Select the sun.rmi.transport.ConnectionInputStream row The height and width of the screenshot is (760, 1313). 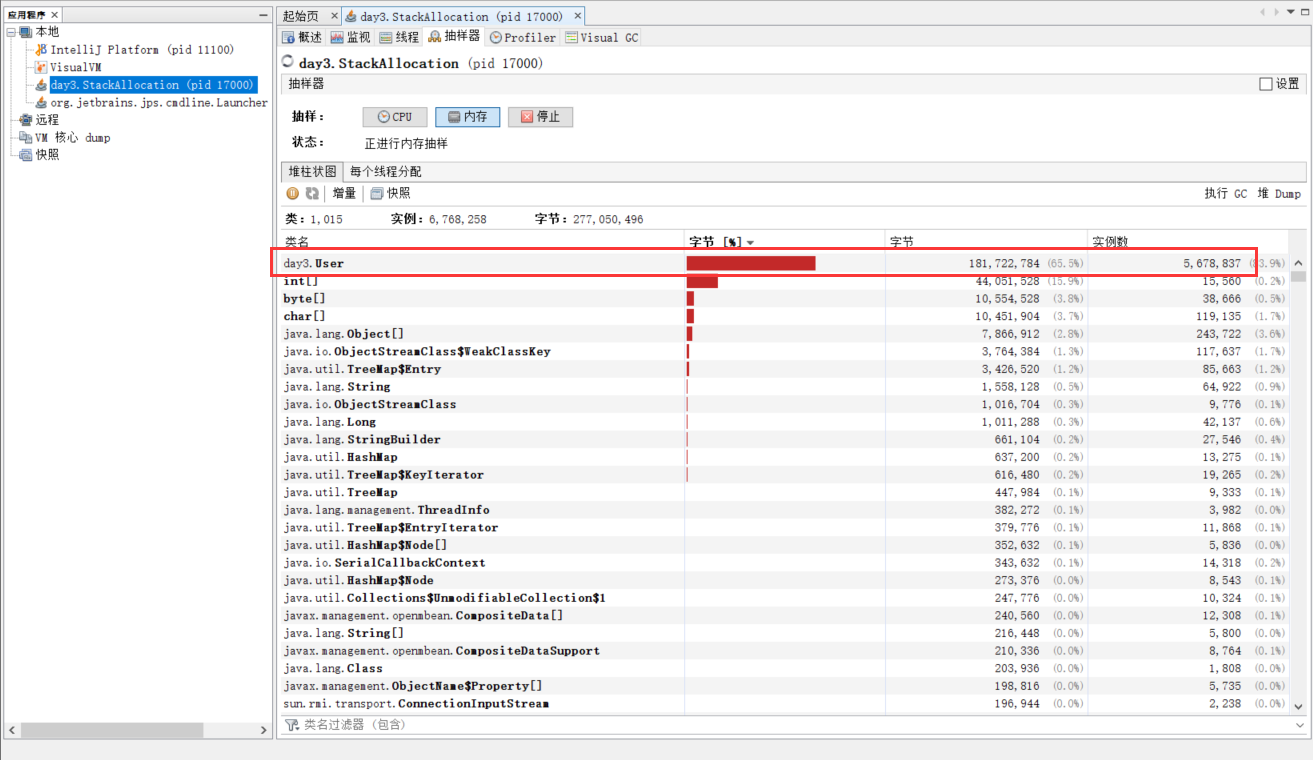(x=786, y=703)
